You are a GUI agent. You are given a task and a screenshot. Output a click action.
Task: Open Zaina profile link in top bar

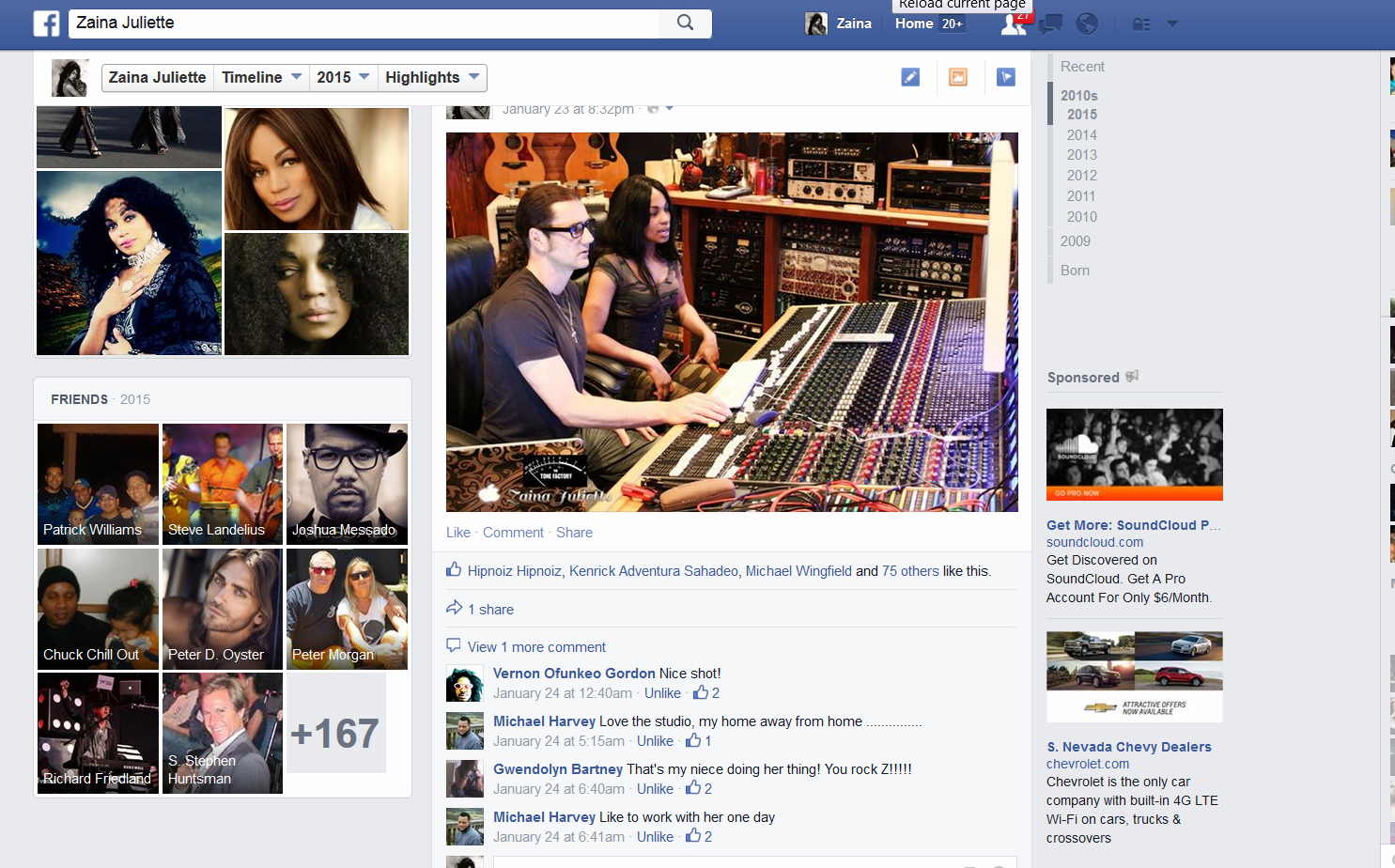coord(839,23)
